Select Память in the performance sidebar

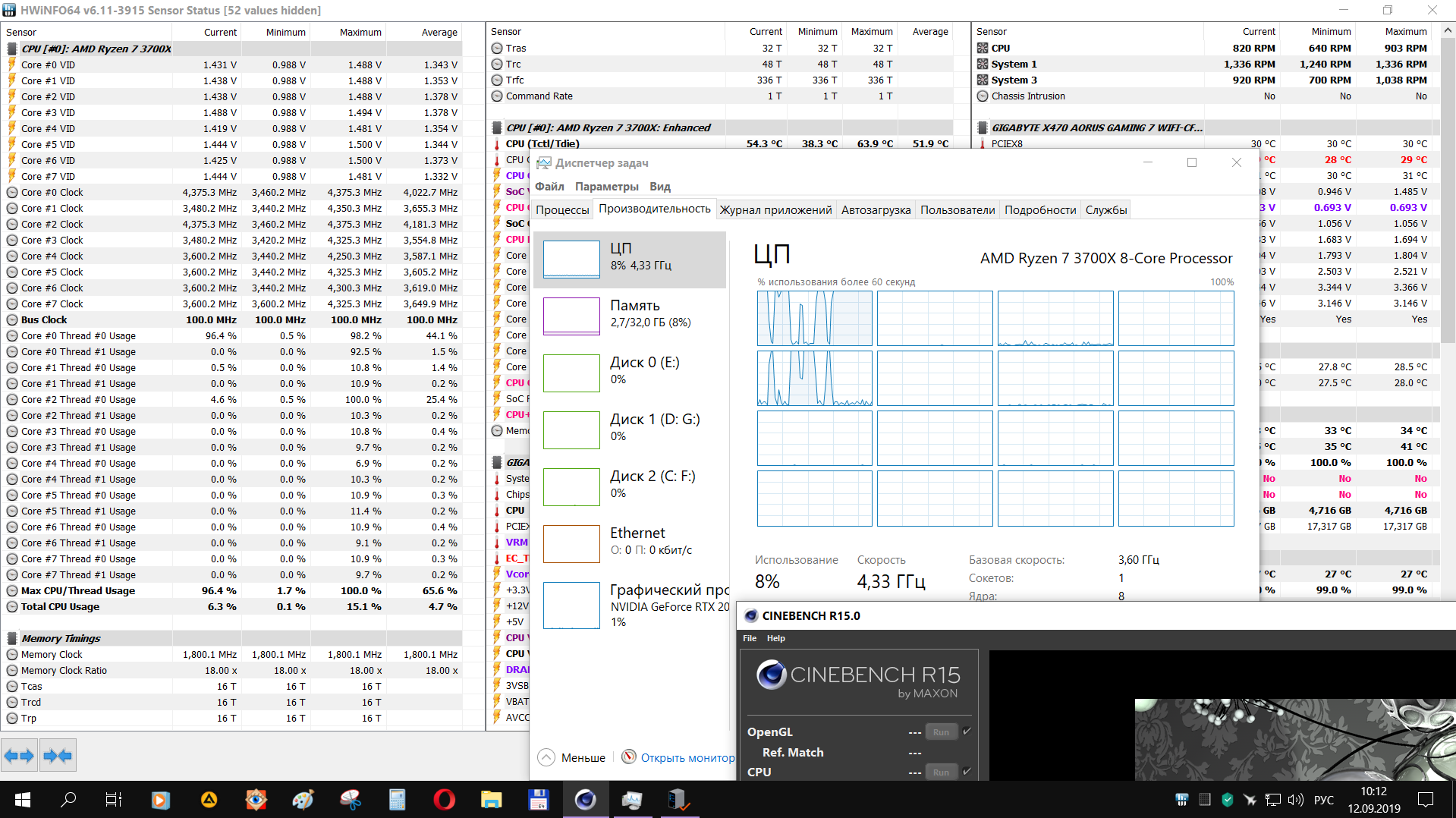[x=630, y=316]
